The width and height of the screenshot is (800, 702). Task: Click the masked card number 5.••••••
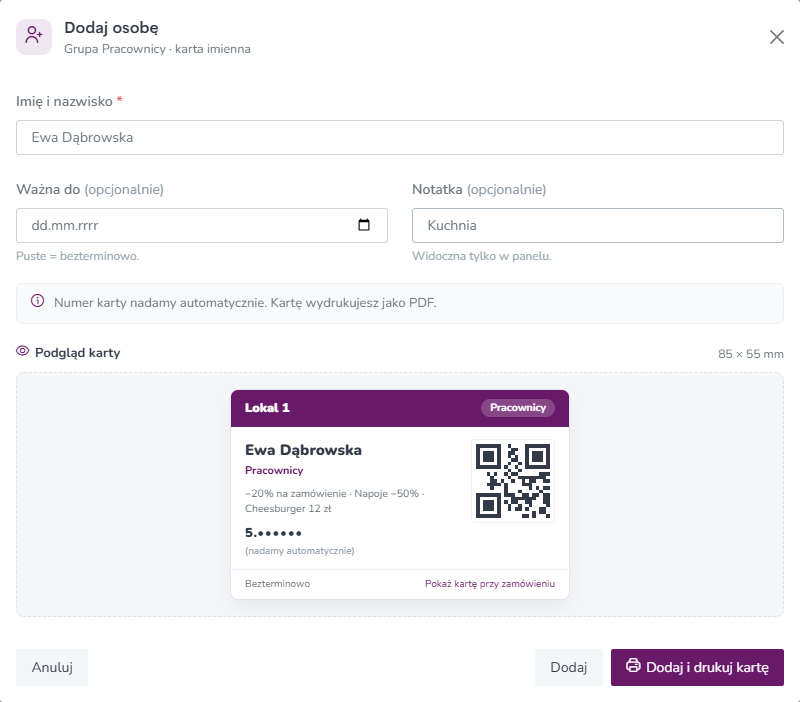coord(273,533)
